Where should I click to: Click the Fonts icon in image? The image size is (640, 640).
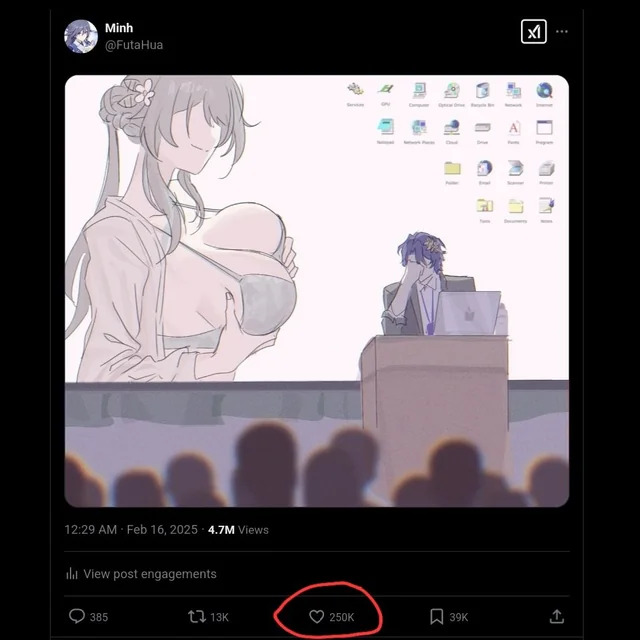point(513,128)
